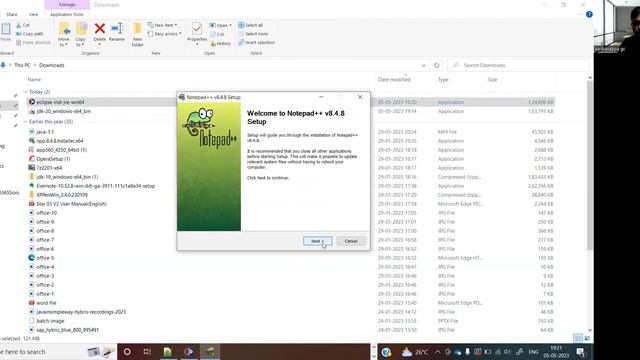Screen dimensions: 640x360
Task: Open Task View on taskbar
Action: [147, 351]
